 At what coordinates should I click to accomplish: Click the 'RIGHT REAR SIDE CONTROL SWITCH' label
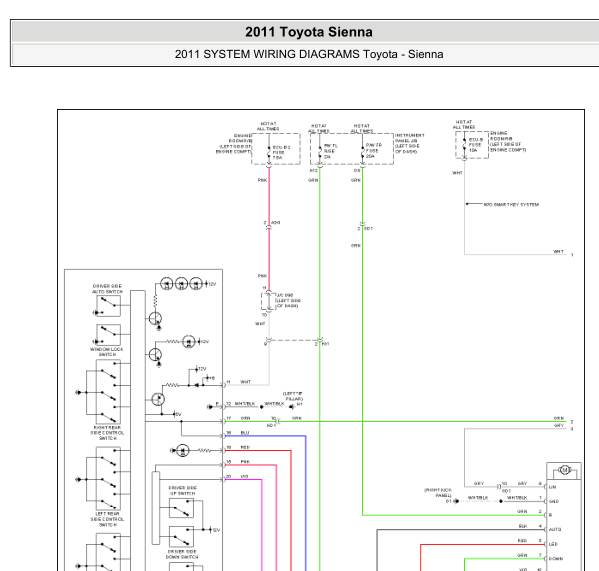click(107, 433)
